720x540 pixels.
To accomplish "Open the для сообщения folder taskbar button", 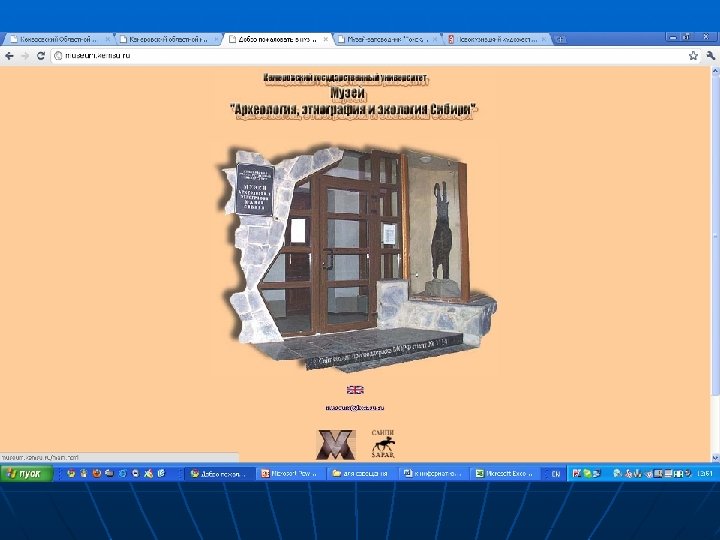I will coord(362,473).
